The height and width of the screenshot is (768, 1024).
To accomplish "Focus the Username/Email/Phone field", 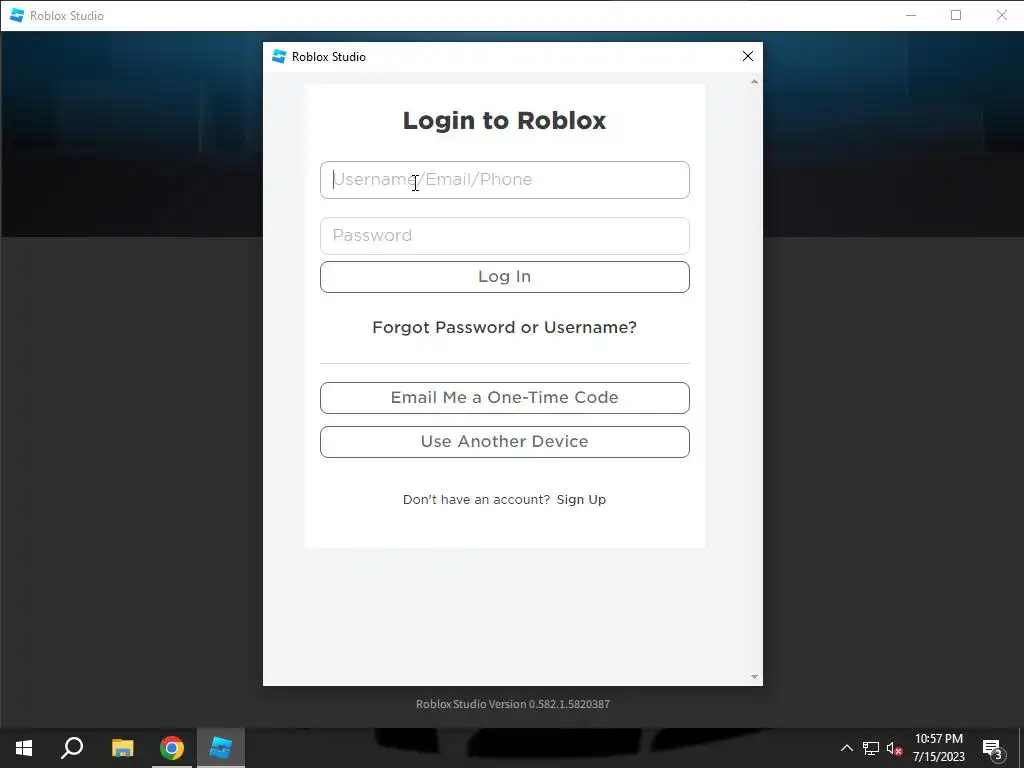I will tap(504, 180).
